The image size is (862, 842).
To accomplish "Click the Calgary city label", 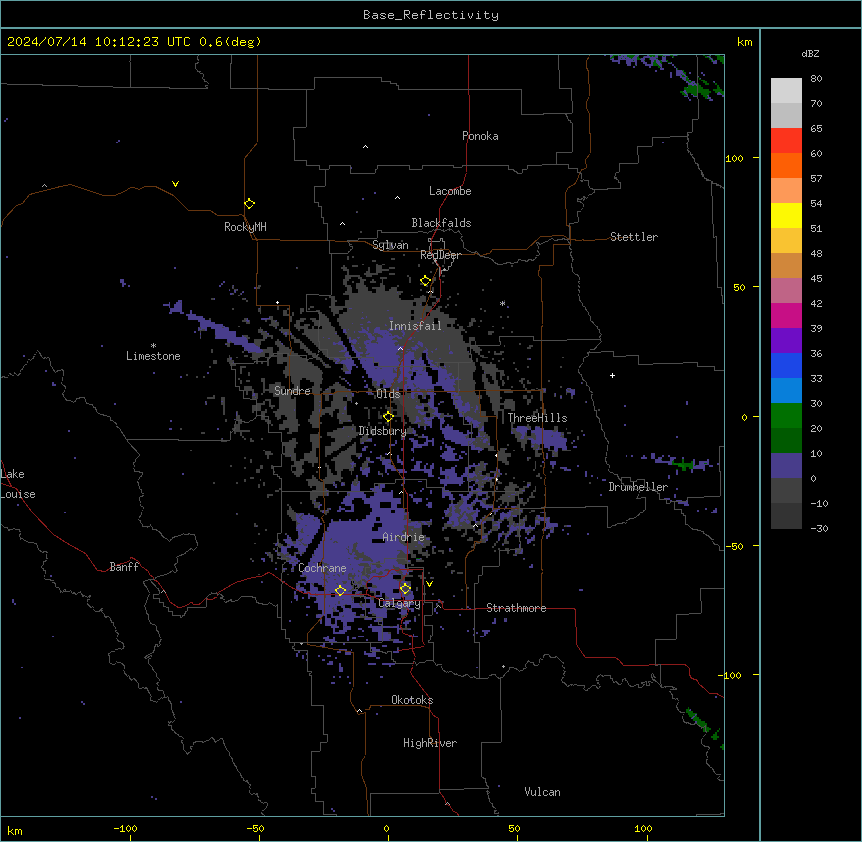I will [399, 603].
